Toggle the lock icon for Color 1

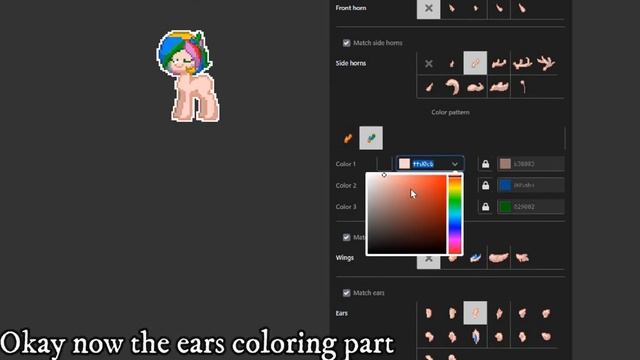coord(485,164)
